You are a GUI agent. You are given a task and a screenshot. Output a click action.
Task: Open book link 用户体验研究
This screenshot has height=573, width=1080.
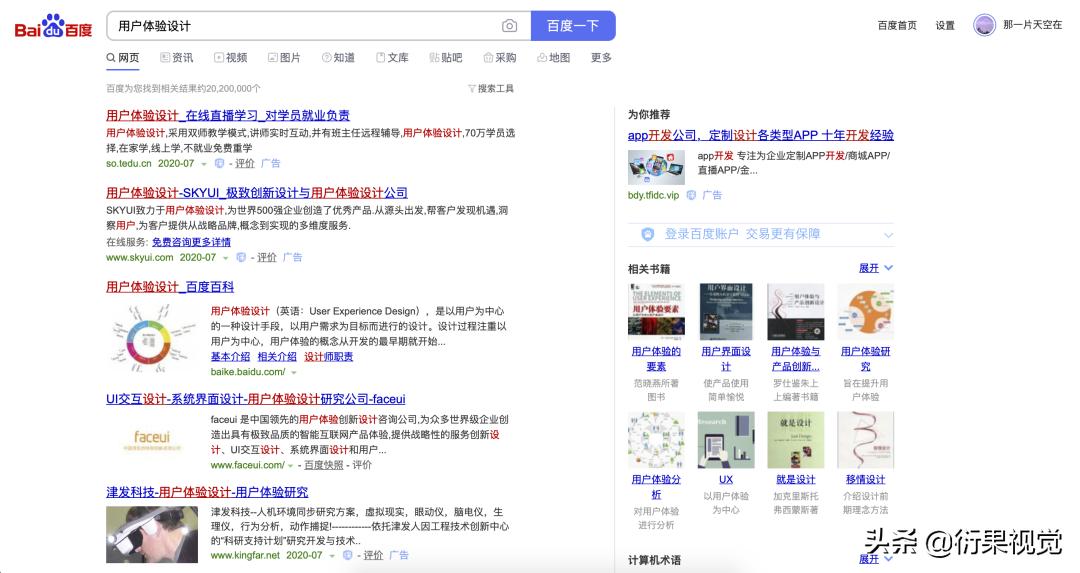point(865,359)
